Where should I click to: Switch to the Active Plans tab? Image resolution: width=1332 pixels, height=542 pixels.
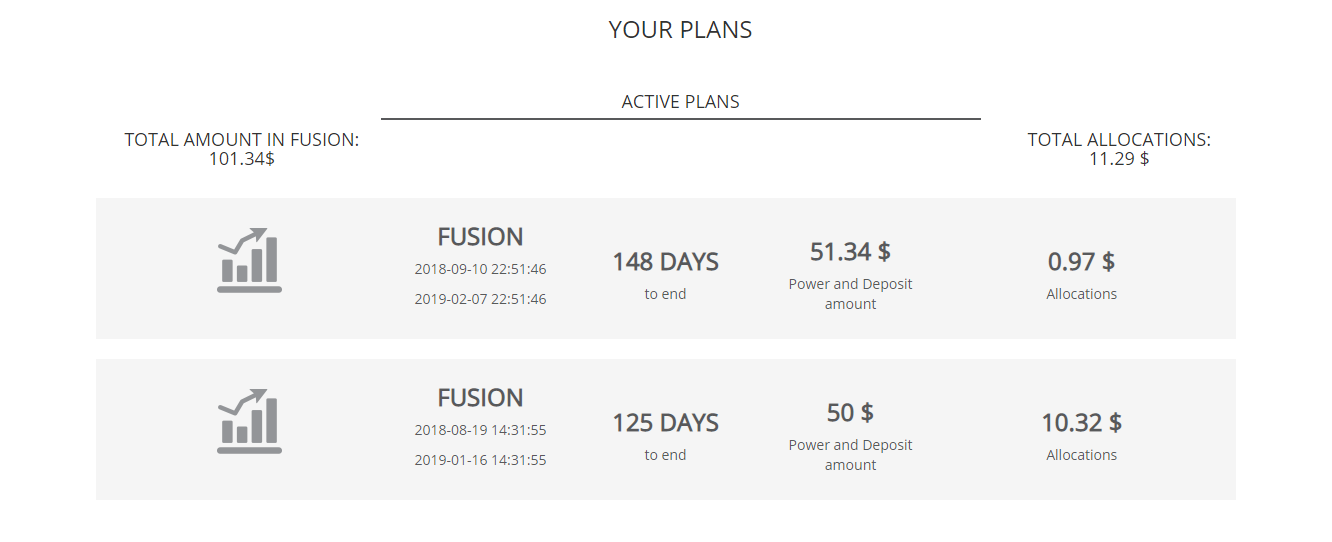(680, 102)
